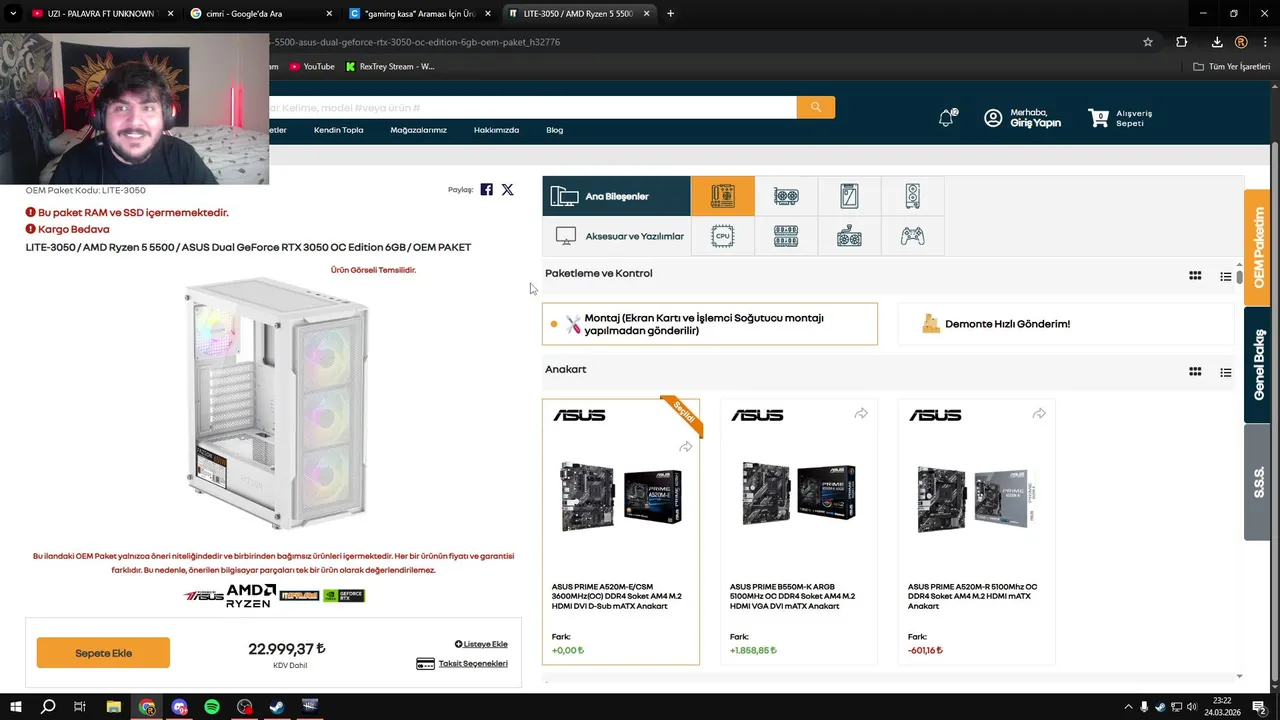
Task: Select the gamepad accessories icon
Action: tap(912, 236)
